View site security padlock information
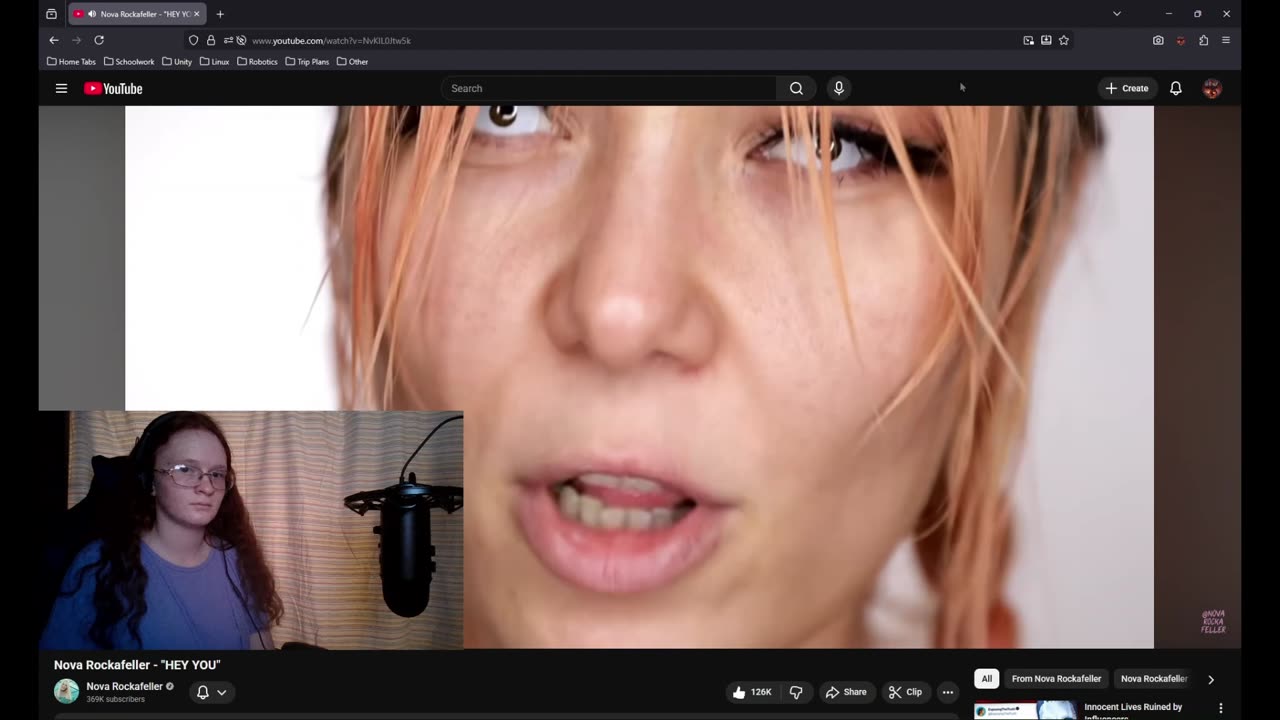The height and width of the screenshot is (720, 1280). pyautogui.click(x=211, y=40)
